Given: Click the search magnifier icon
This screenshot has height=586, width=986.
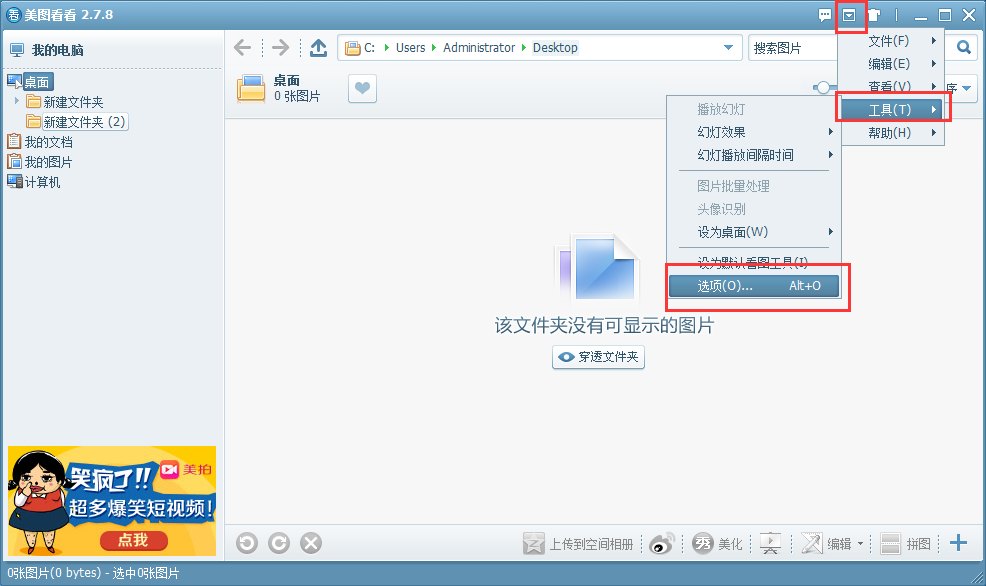Looking at the screenshot, I should coord(962,47).
